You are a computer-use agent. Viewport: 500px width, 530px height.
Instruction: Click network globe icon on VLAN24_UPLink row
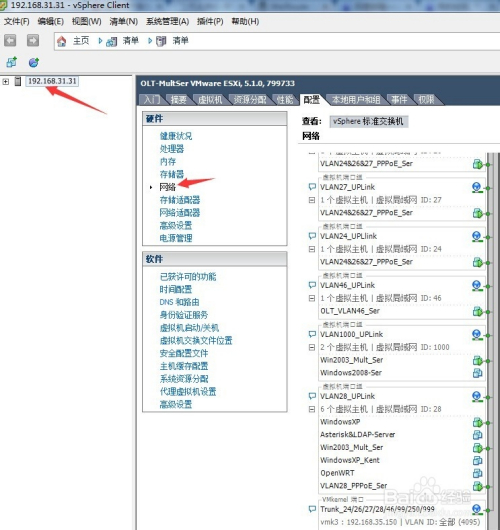pos(477,237)
